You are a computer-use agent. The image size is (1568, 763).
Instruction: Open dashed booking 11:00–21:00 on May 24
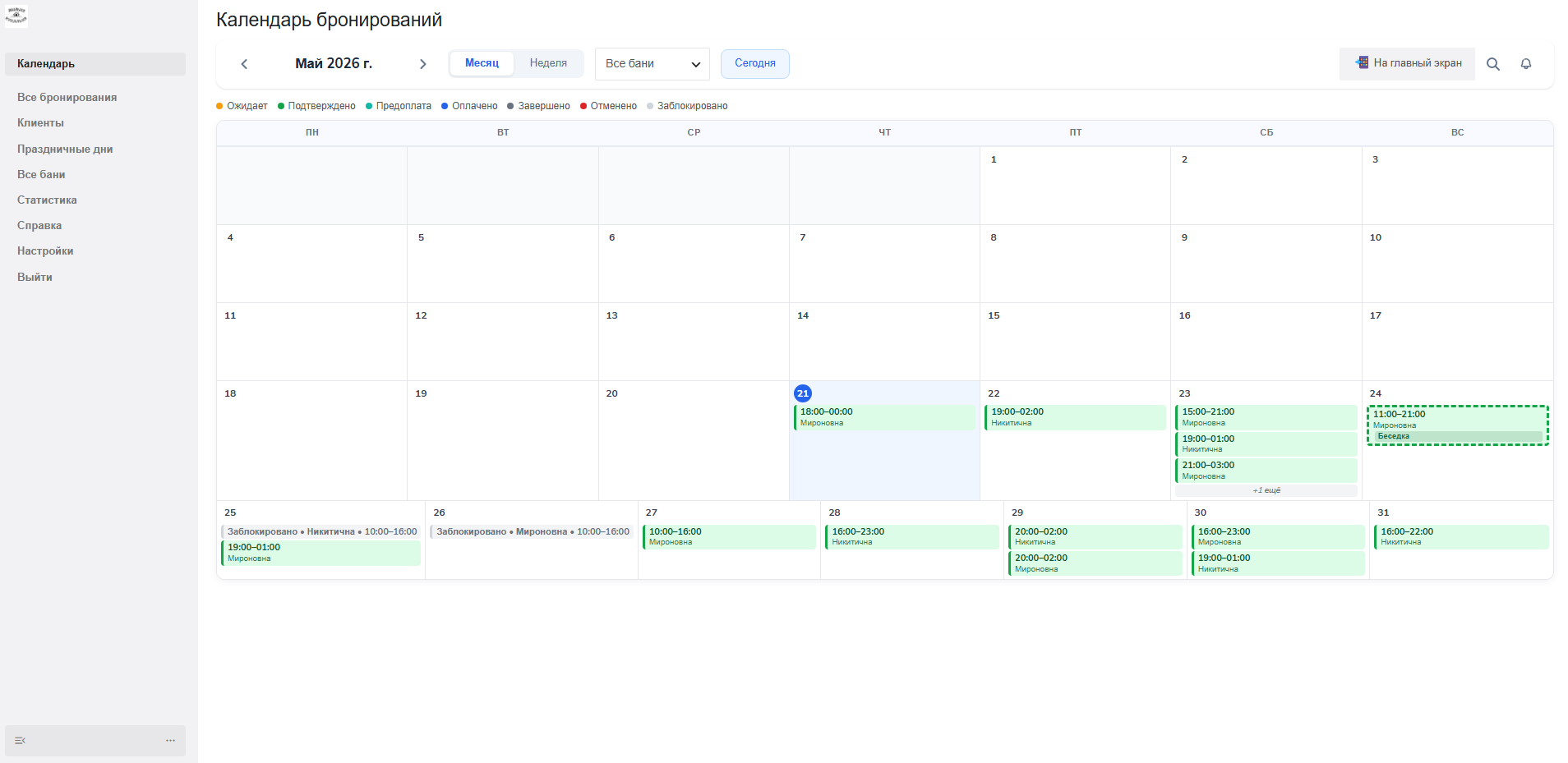(1457, 425)
